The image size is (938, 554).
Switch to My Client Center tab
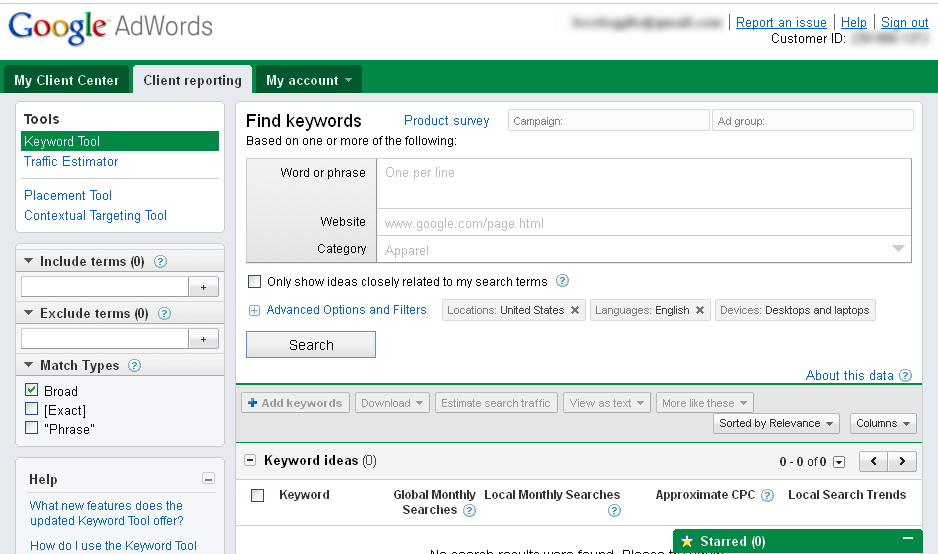(66, 80)
